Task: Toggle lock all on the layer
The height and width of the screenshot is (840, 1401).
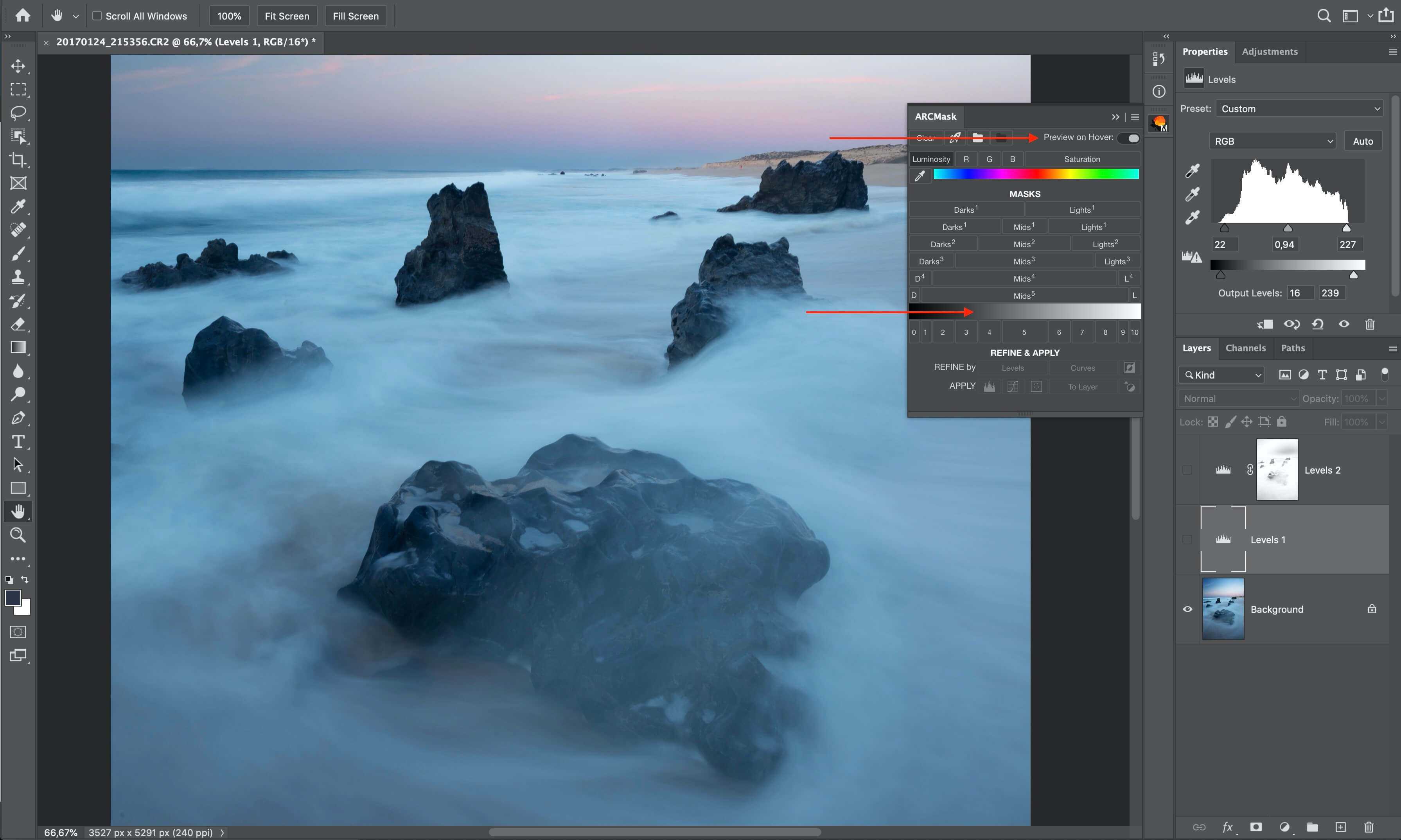Action: (1282, 422)
